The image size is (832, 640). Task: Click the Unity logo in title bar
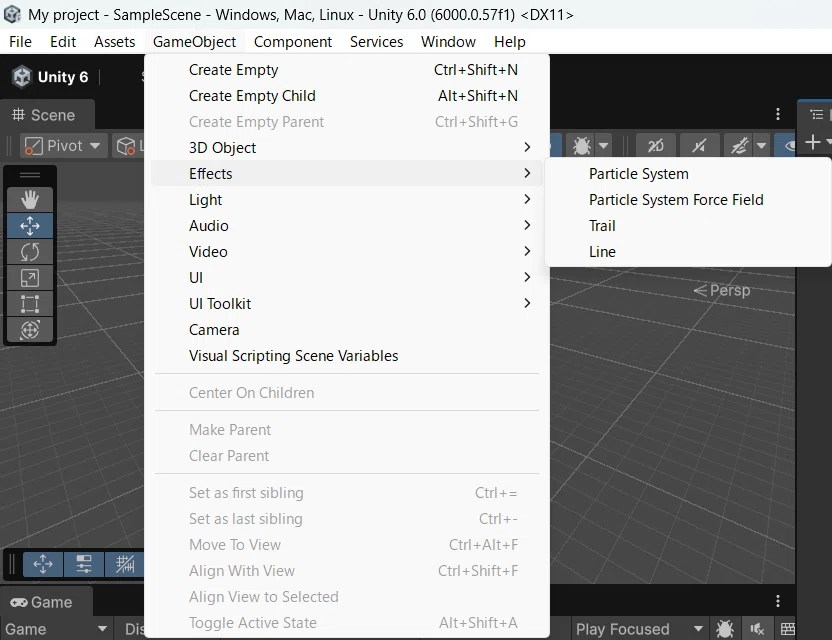point(12,14)
